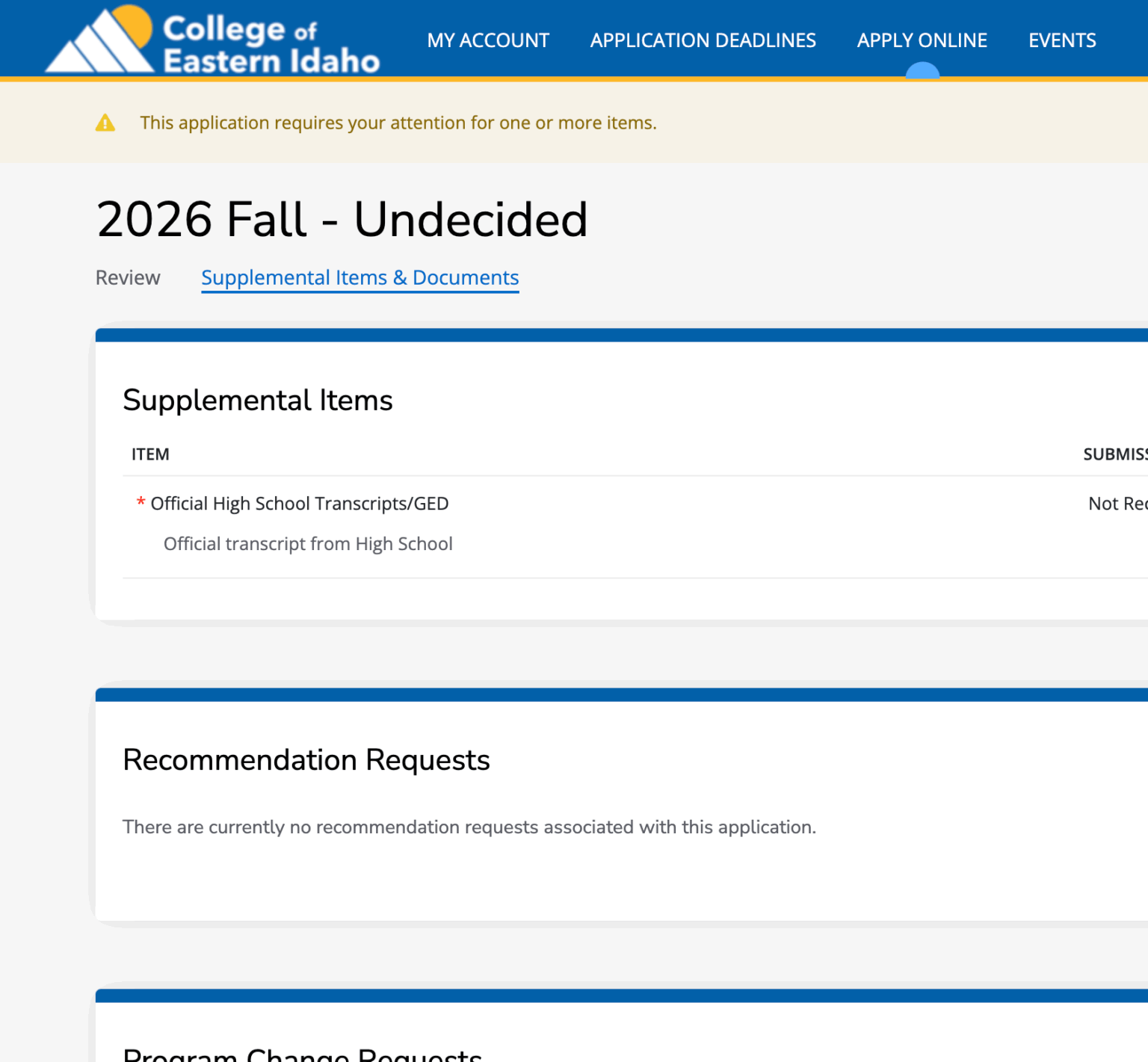Go to APPLY ONLINE in the header
Viewport: 1148px width, 1062px height.
click(x=922, y=40)
